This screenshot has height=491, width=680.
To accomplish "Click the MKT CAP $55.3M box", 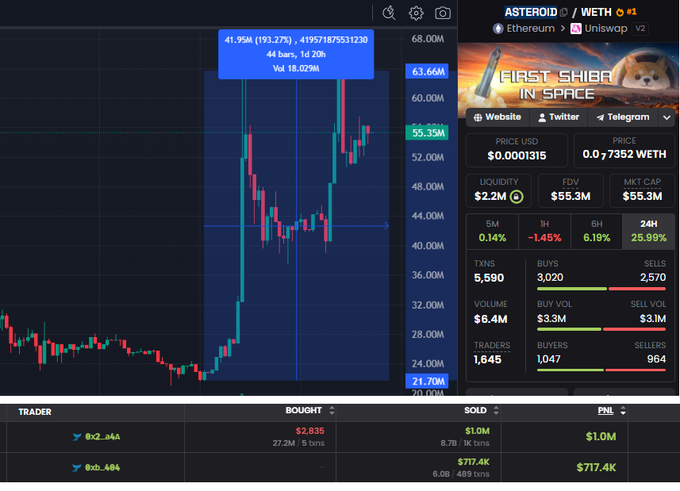I will 642,190.
